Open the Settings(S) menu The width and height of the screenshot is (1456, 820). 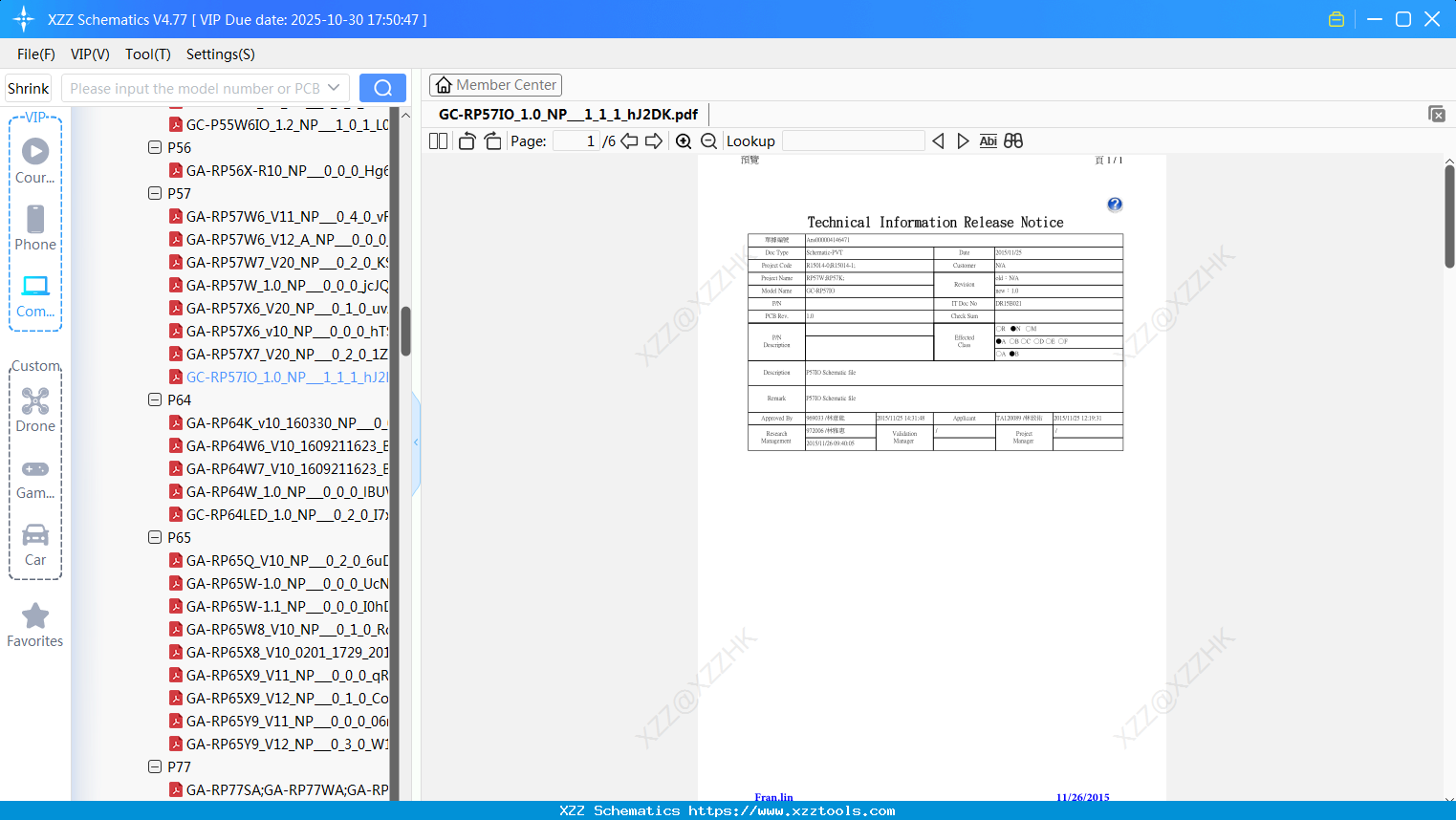(221, 54)
